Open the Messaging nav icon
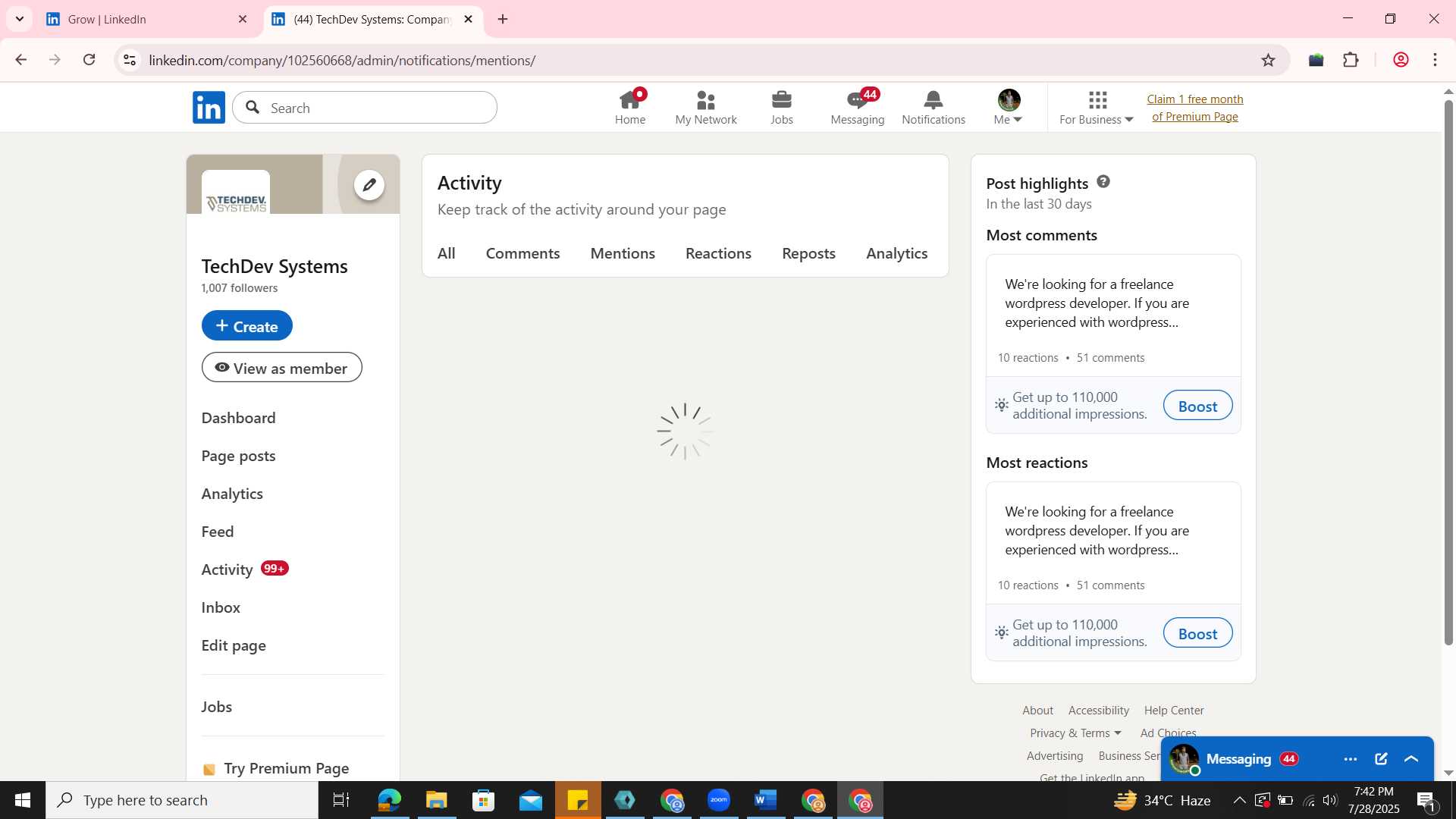Image resolution: width=1456 pixels, height=819 pixels. click(x=857, y=108)
